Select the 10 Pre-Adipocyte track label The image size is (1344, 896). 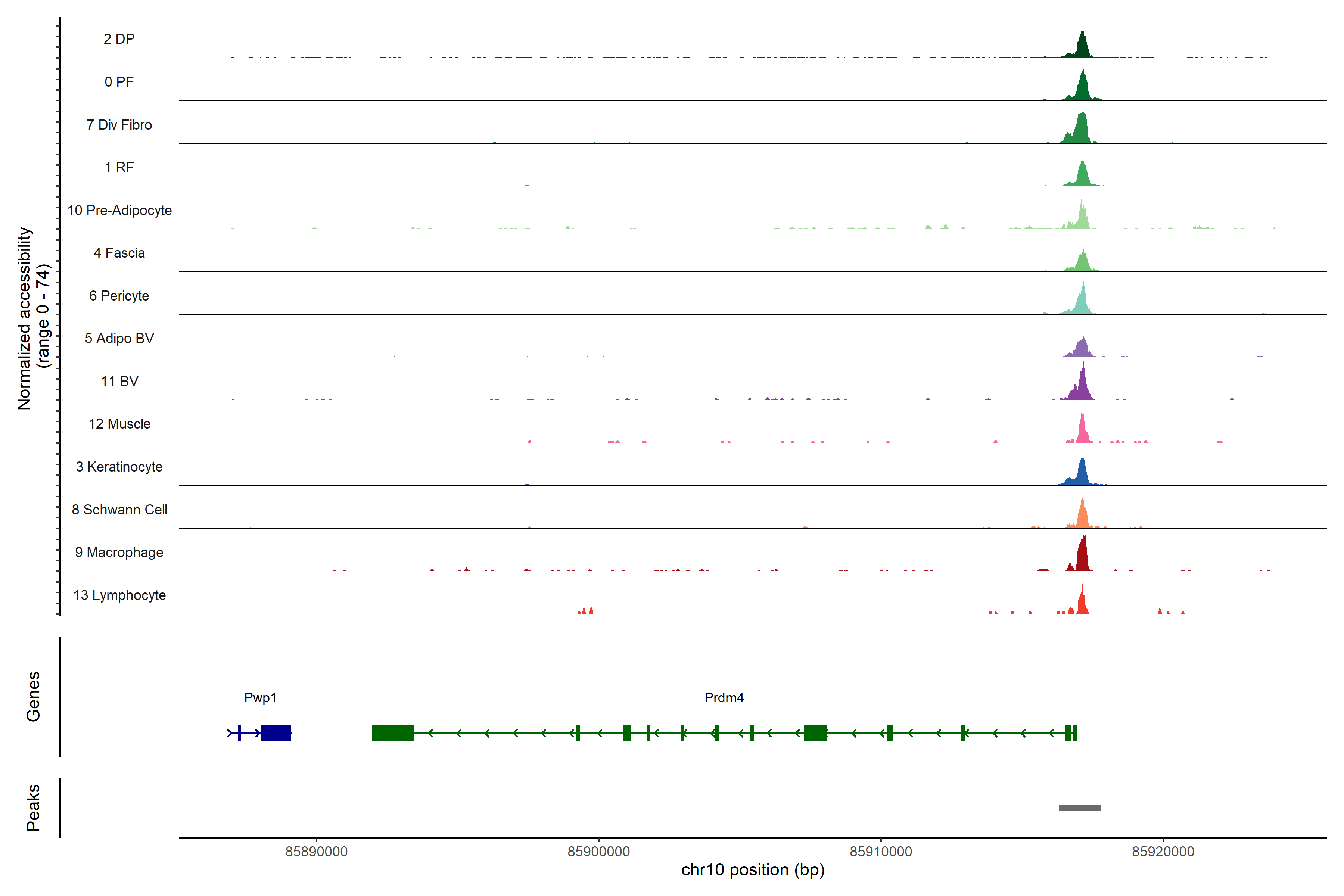119,210
